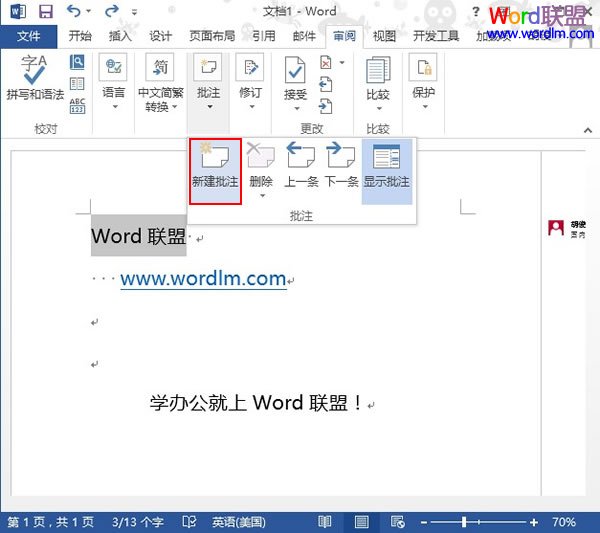Expand the 比较 dropdown arrow

coord(379,109)
